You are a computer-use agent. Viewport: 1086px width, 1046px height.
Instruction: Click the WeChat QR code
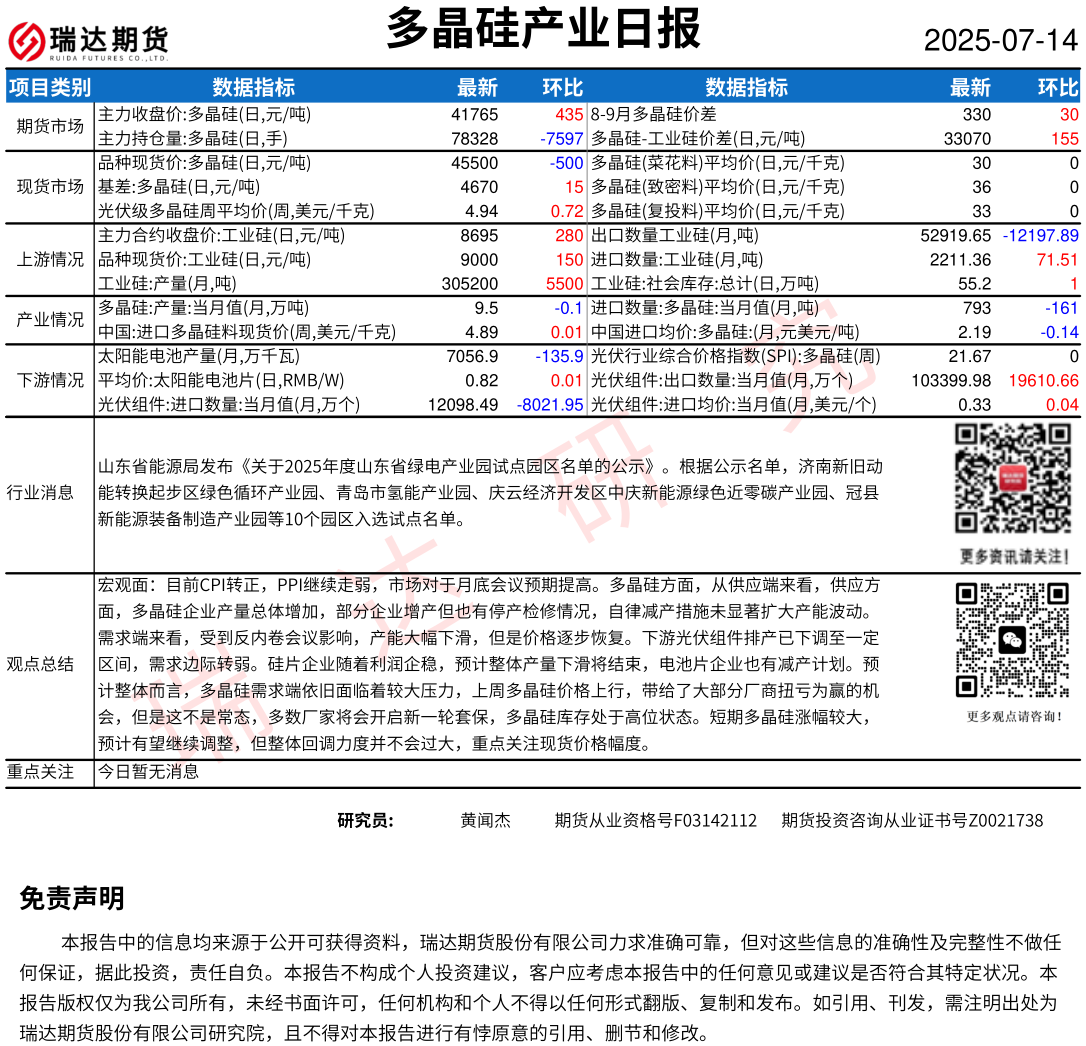[1013, 640]
